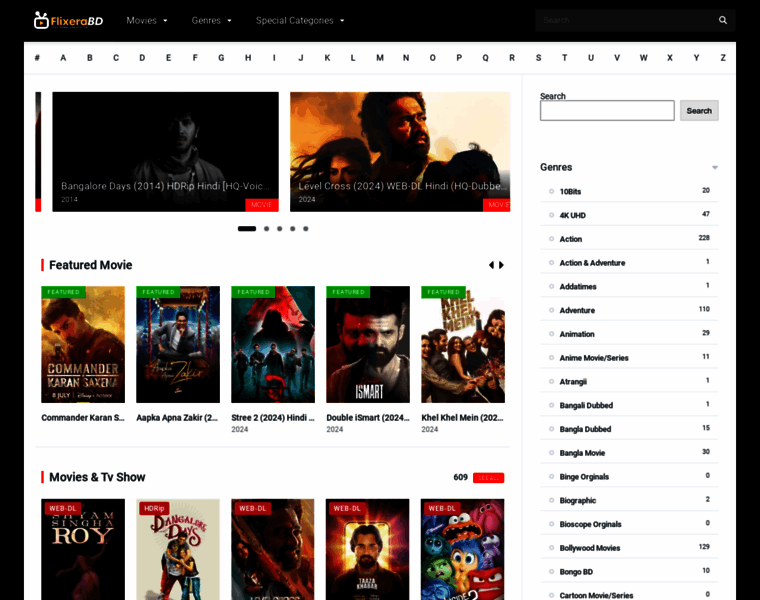This screenshot has width=760, height=600.
Task: Filter titles by the # symbol
Action: (37, 58)
